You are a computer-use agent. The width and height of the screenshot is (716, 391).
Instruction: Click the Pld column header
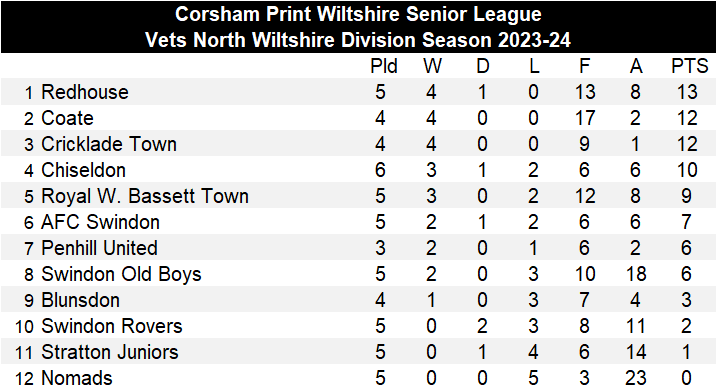point(384,67)
